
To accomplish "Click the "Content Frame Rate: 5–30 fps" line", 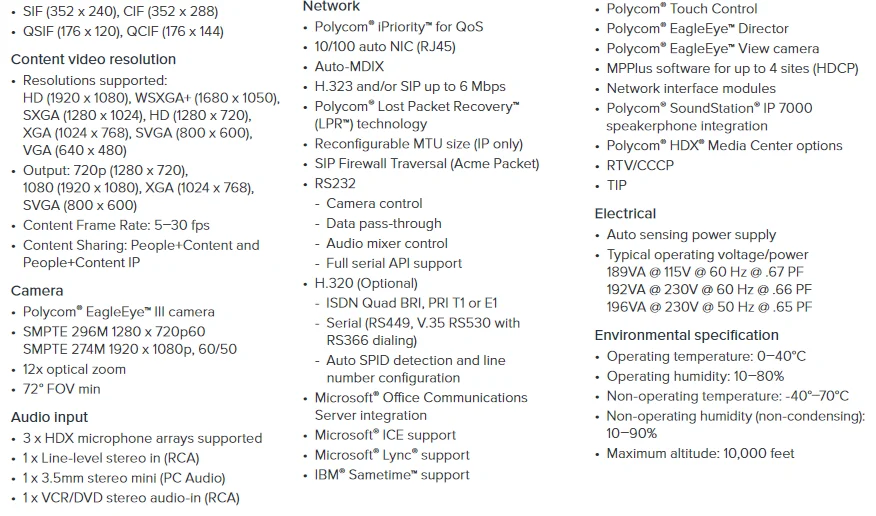I will tap(116, 225).
